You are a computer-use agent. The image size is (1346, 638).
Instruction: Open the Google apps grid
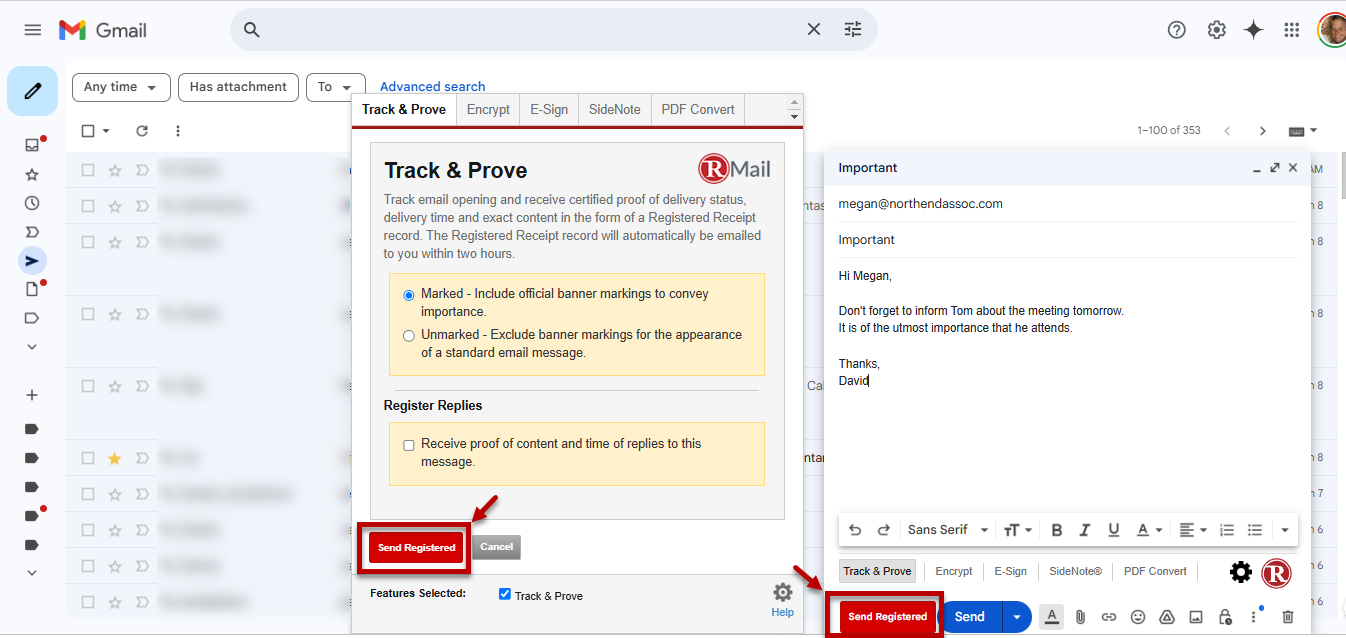point(1292,30)
